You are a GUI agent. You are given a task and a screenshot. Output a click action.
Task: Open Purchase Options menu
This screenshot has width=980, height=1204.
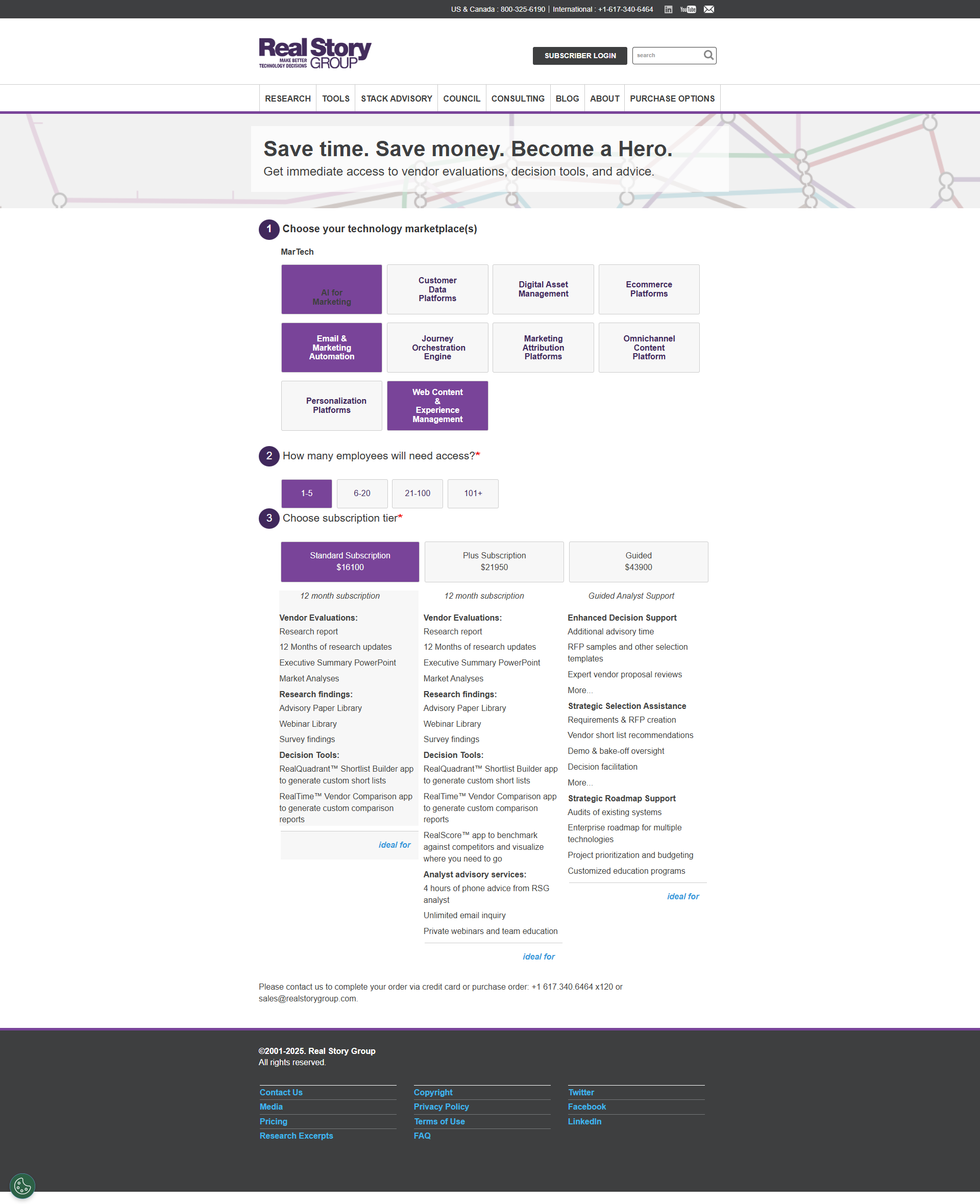672,98
